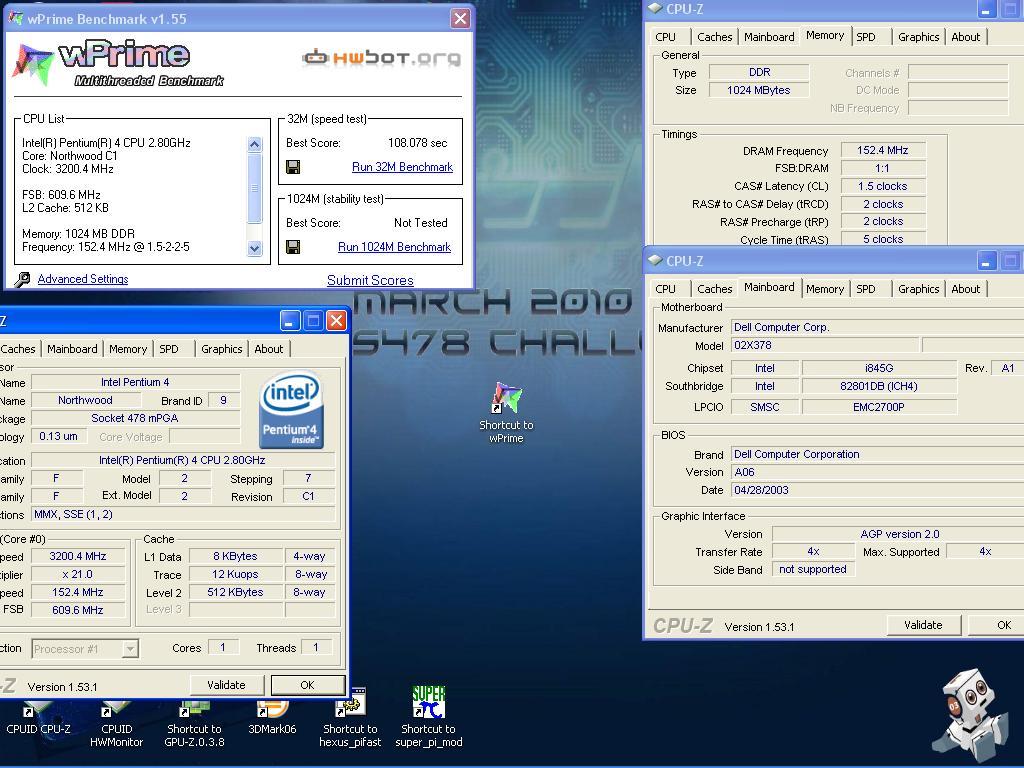This screenshot has width=1024, height=768.
Task: Click the 82801DB (ICH4) southbridge value
Action: (879, 386)
